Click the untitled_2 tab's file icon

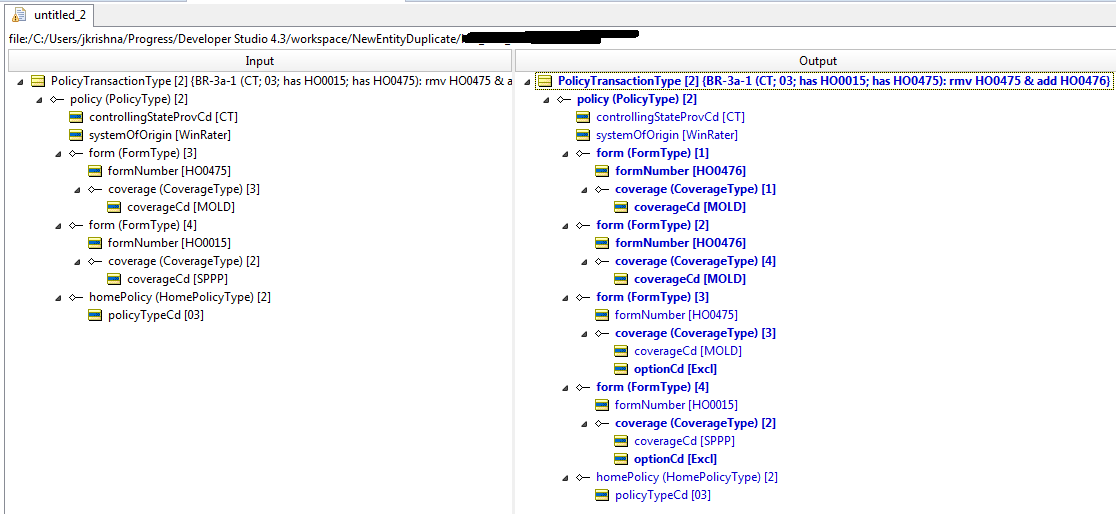(20, 15)
